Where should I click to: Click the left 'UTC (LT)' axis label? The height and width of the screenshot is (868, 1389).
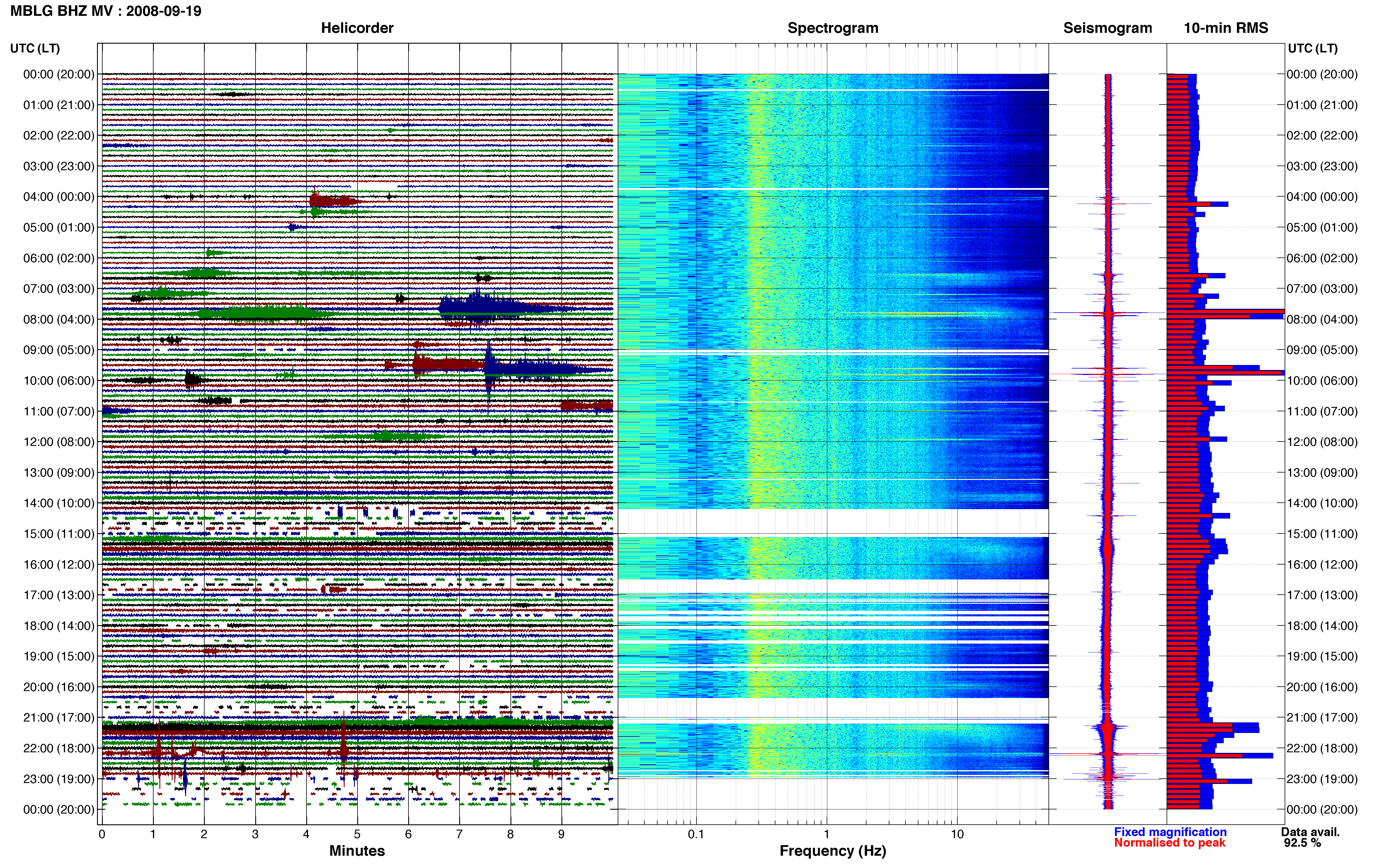coord(35,48)
